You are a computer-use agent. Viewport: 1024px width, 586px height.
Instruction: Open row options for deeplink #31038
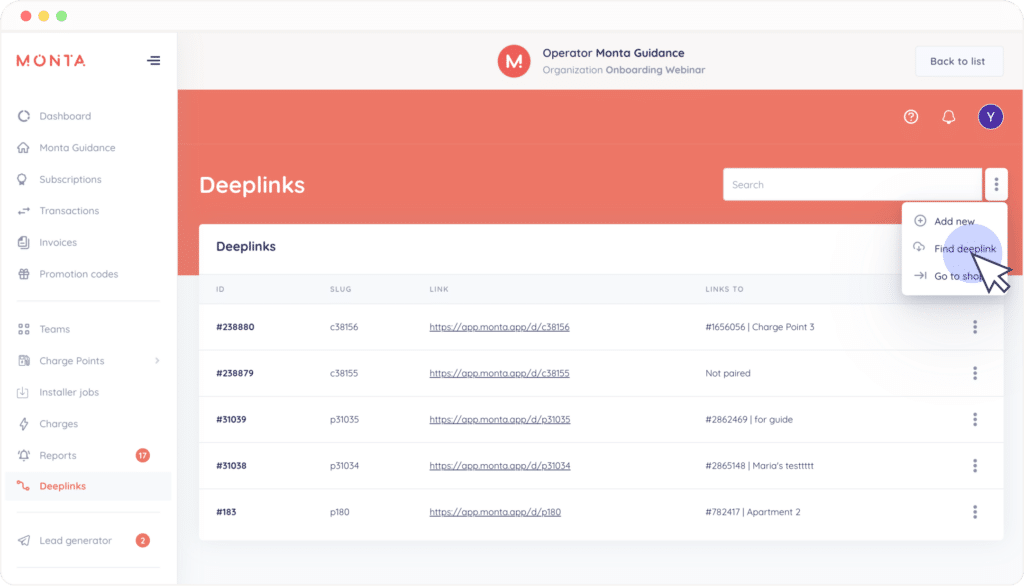click(x=975, y=466)
